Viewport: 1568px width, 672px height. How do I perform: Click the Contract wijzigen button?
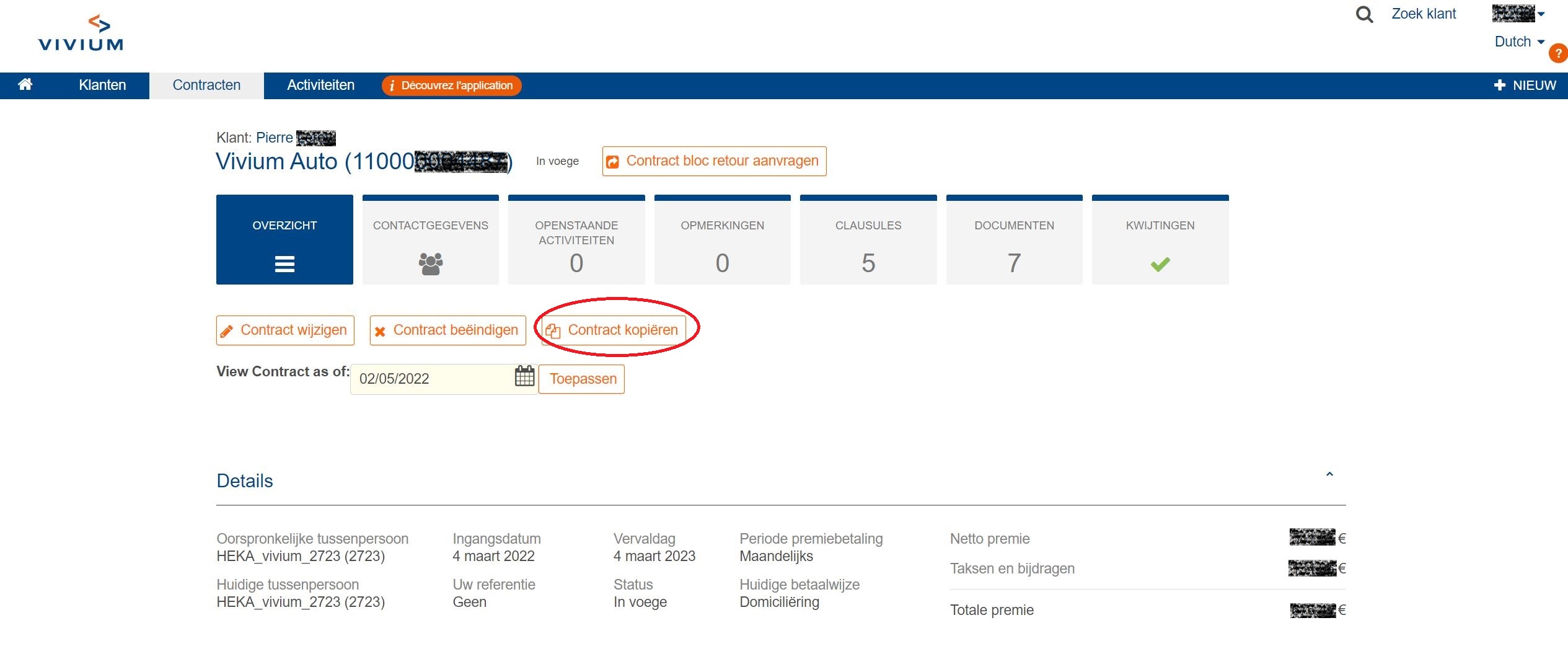(285, 330)
